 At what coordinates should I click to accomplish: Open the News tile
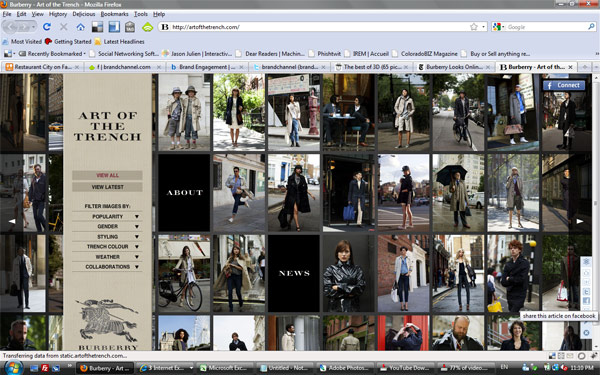(x=294, y=273)
